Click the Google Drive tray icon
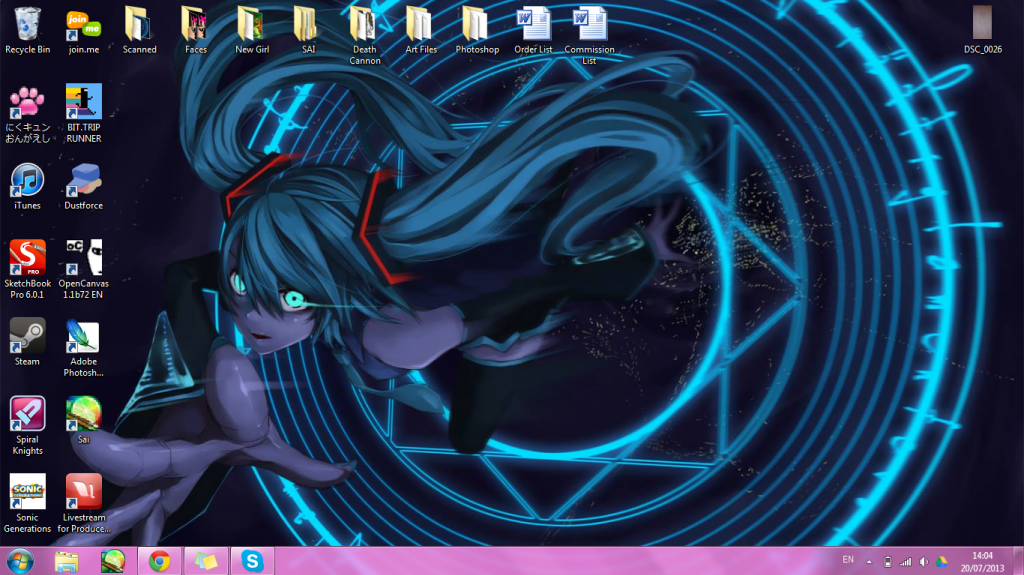 941,561
